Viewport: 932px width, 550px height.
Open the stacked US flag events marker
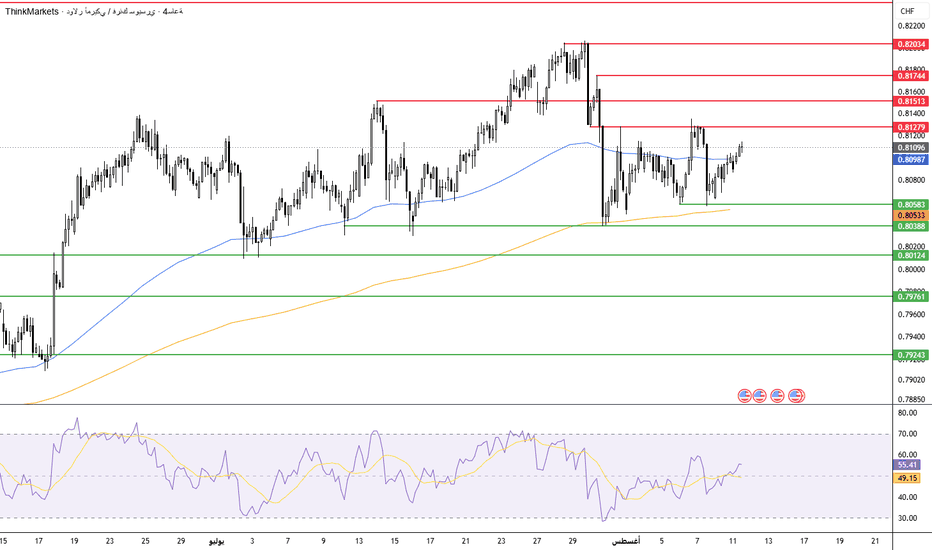point(796,395)
